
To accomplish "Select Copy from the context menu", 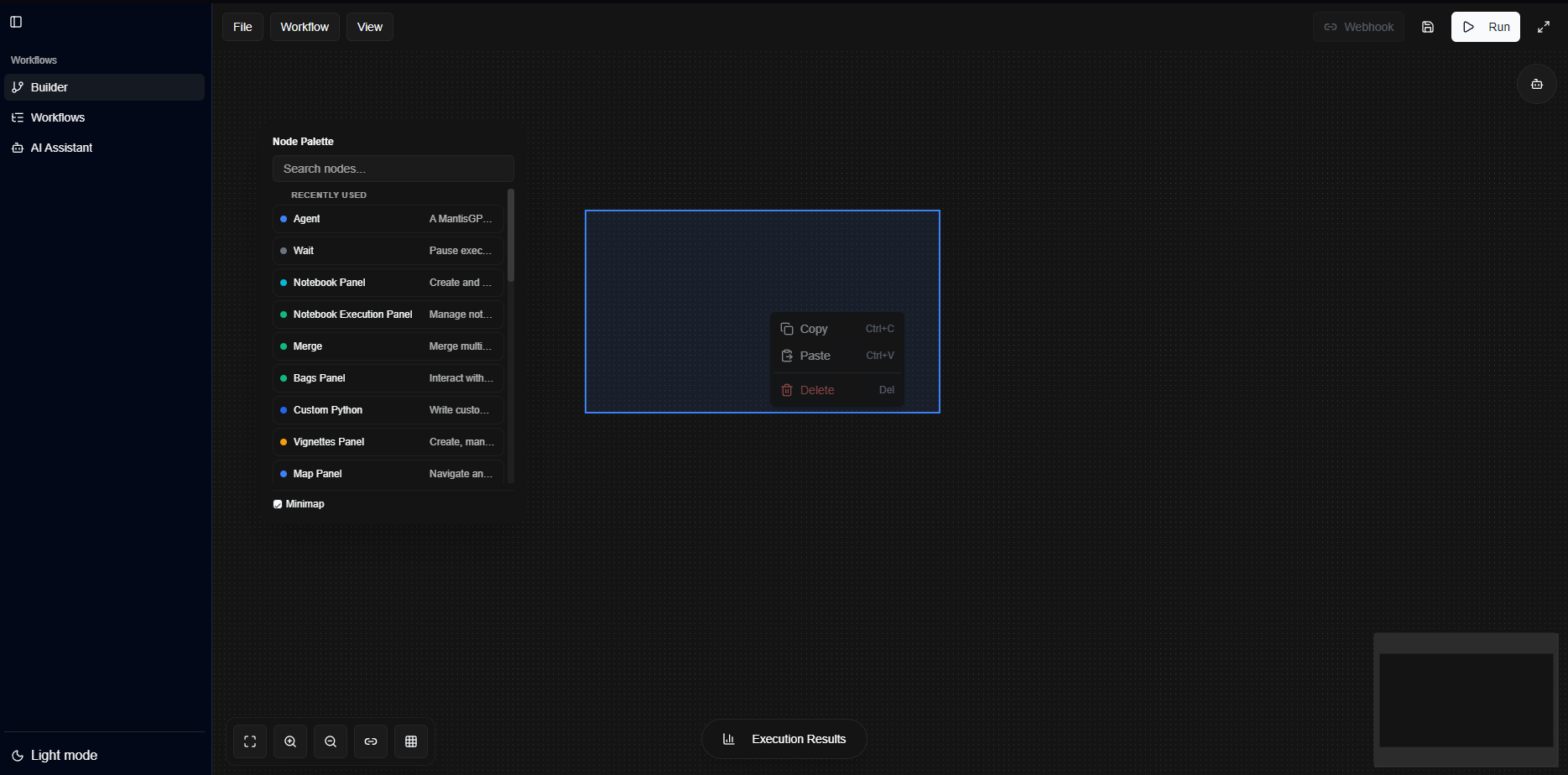I will [x=814, y=328].
